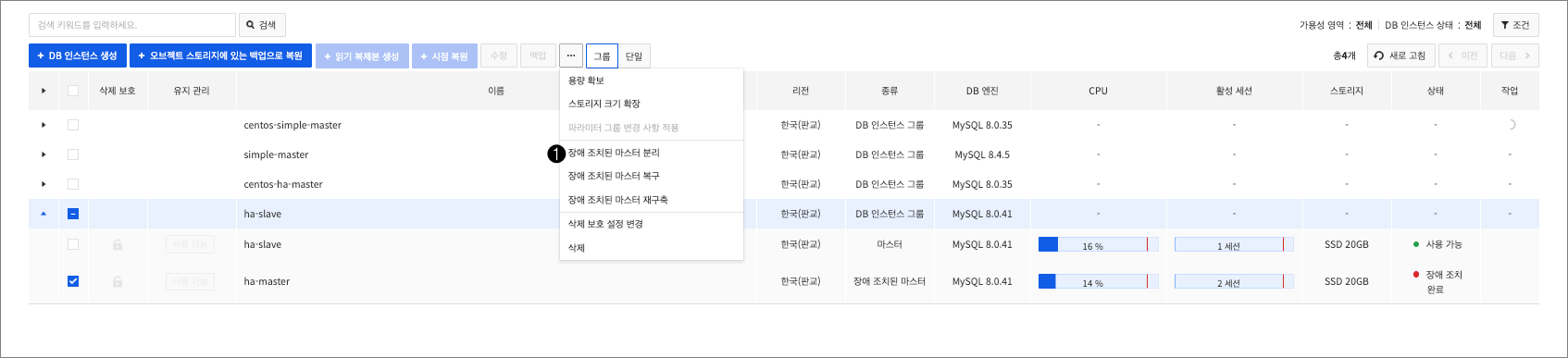Click the 시점 복원 button

click(444, 56)
